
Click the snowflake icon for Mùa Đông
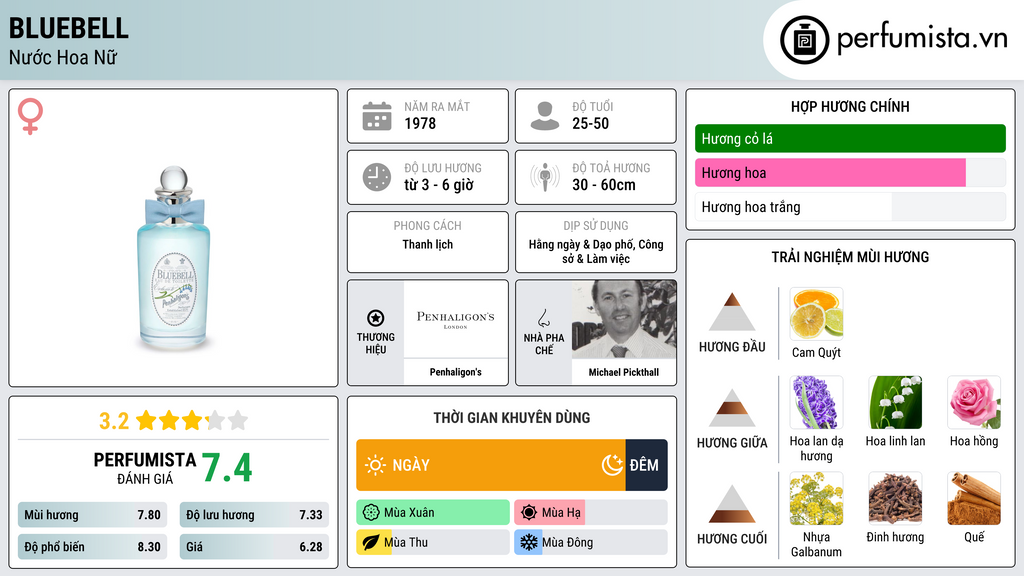[x=529, y=543]
